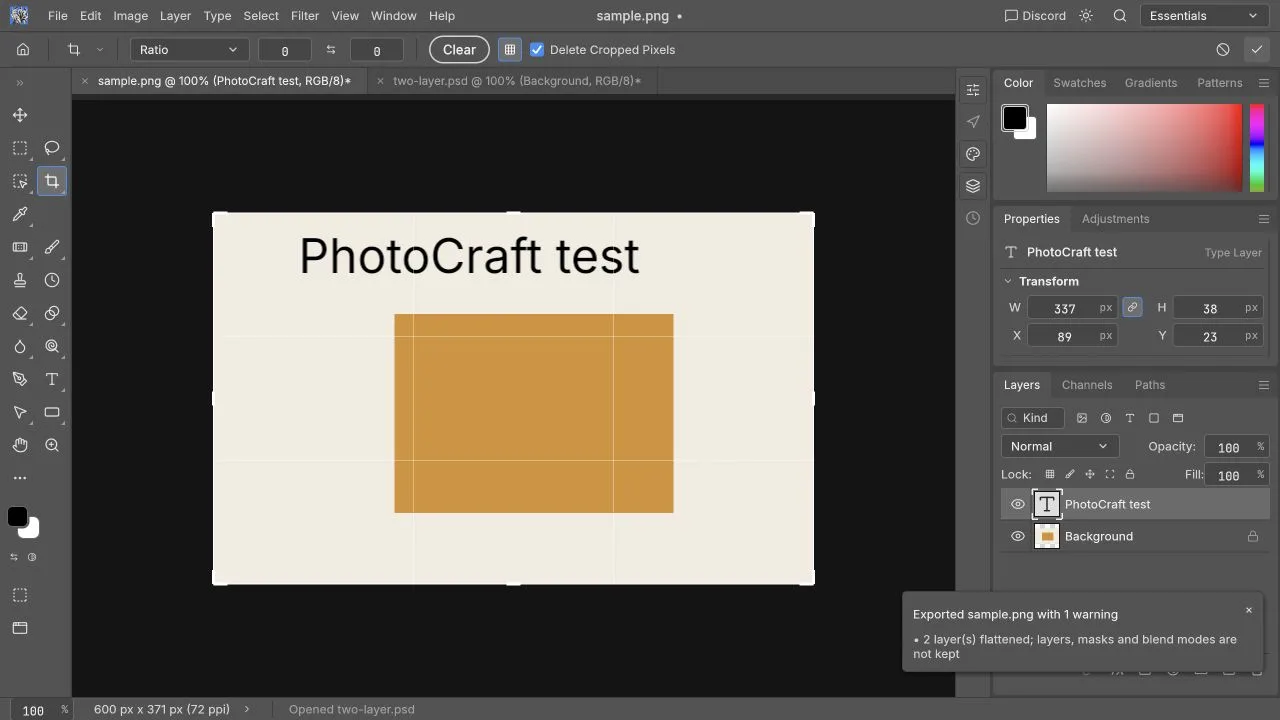Open the Discord link

(x=1035, y=16)
